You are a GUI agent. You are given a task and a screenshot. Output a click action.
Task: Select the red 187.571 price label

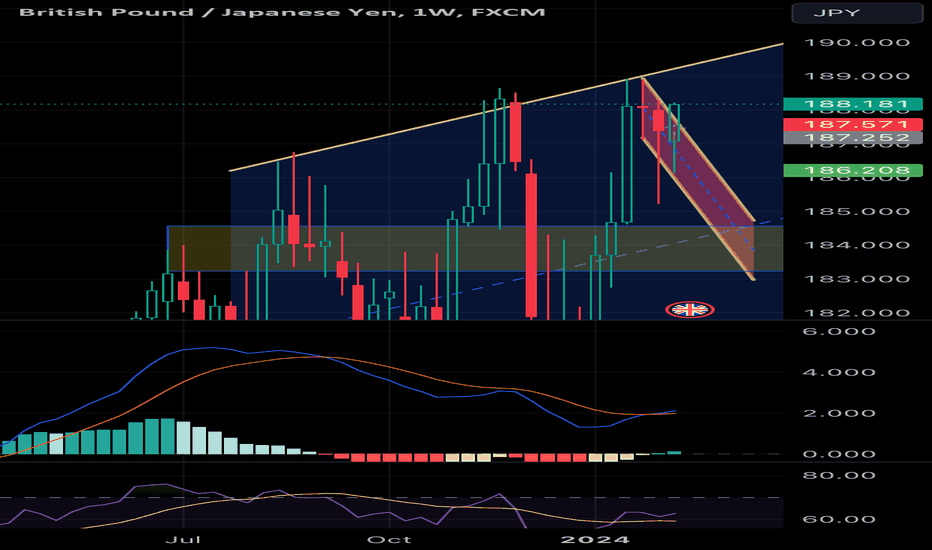click(x=853, y=124)
